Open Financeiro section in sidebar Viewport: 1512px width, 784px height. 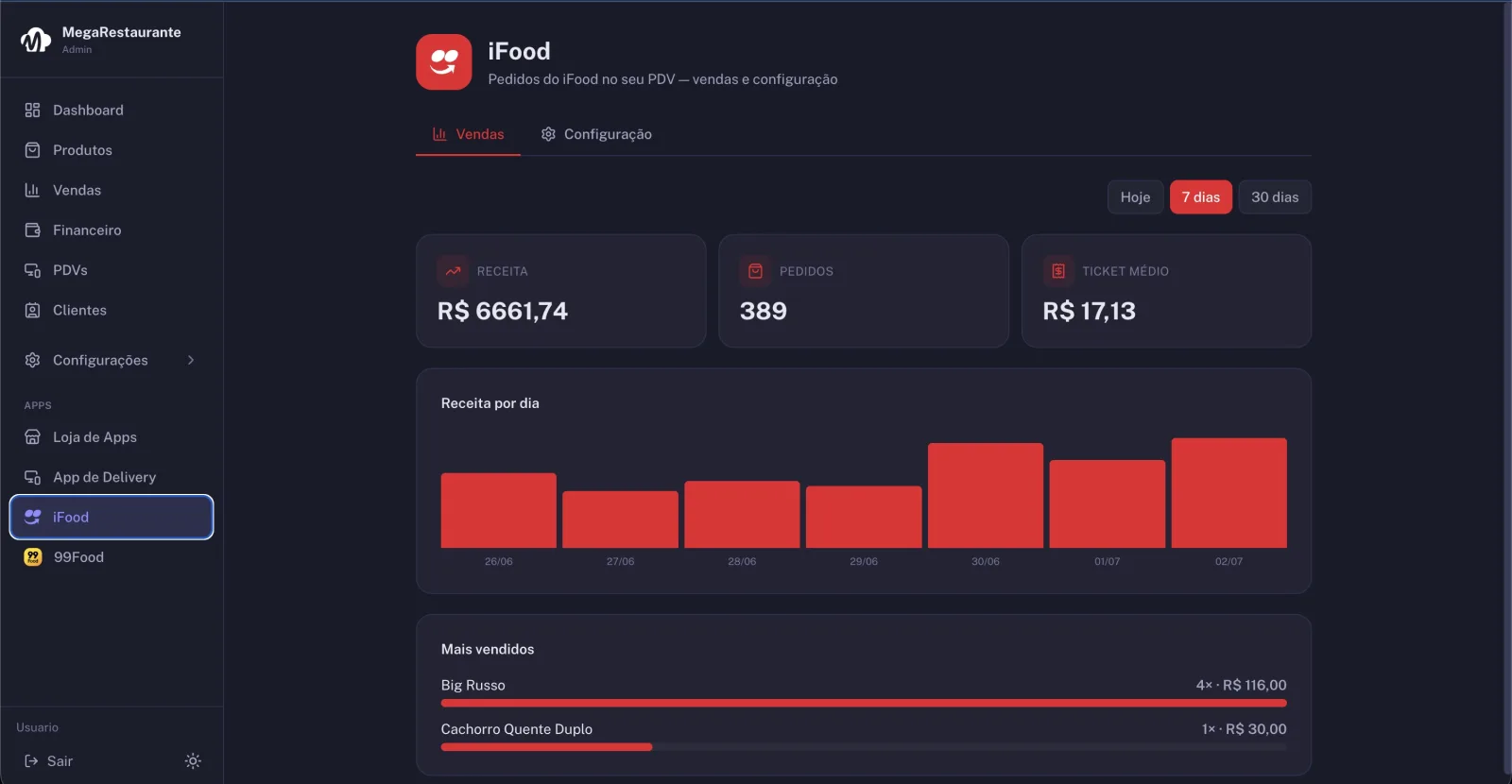coord(112,230)
